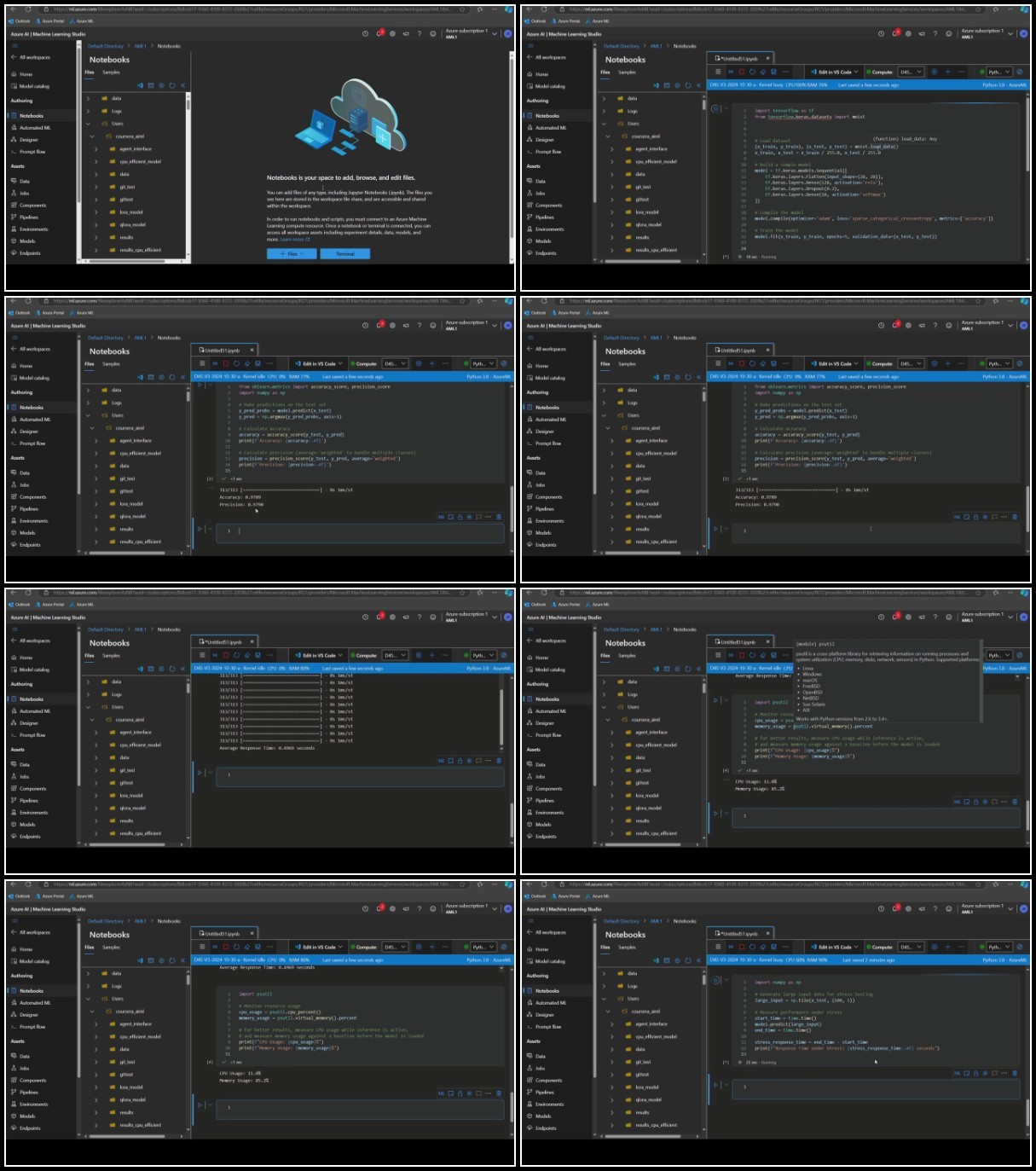Click run-all cells icon in TensorFlow code screenshot

[731, 72]
